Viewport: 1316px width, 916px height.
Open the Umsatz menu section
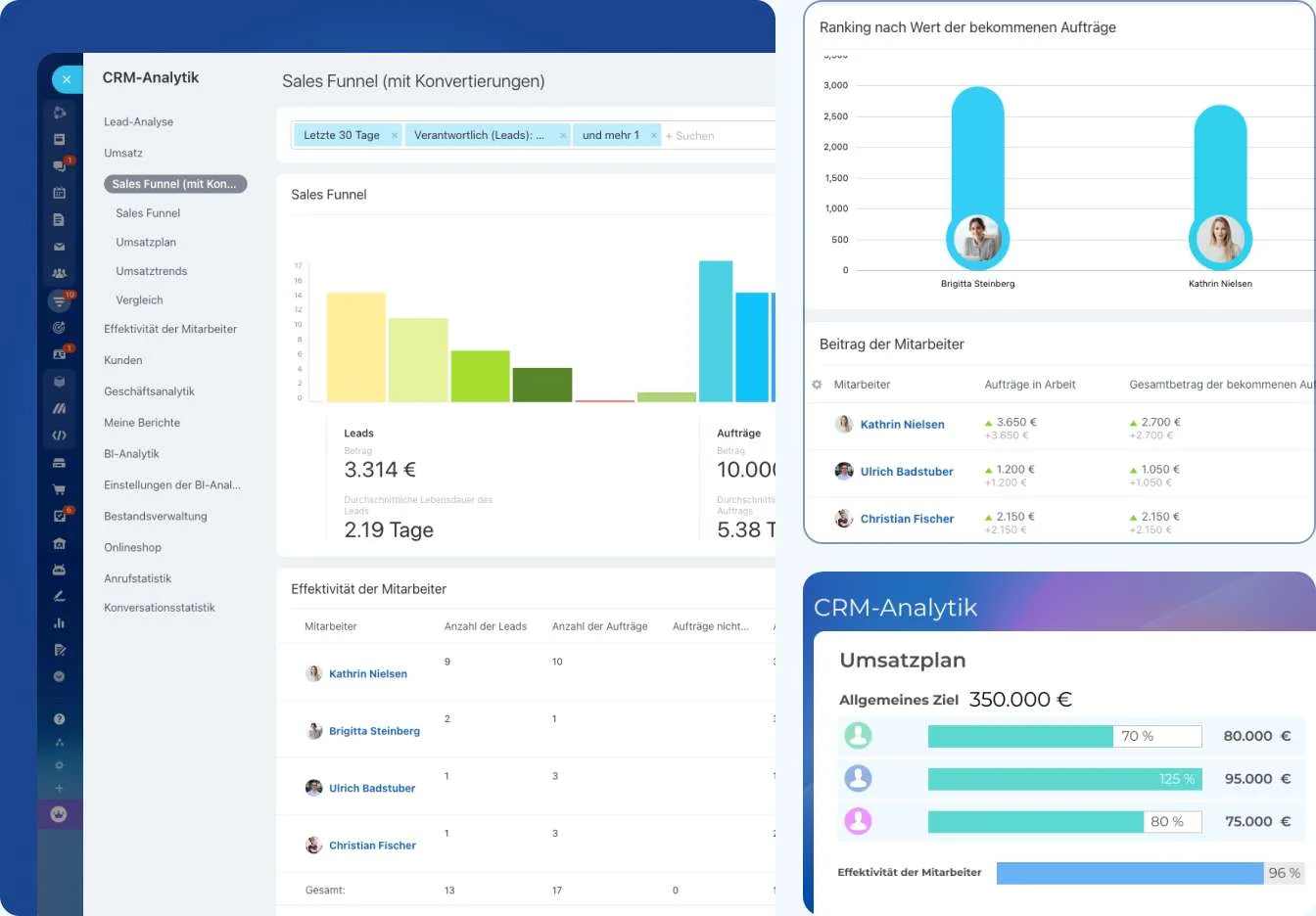[x=123, y=153]
